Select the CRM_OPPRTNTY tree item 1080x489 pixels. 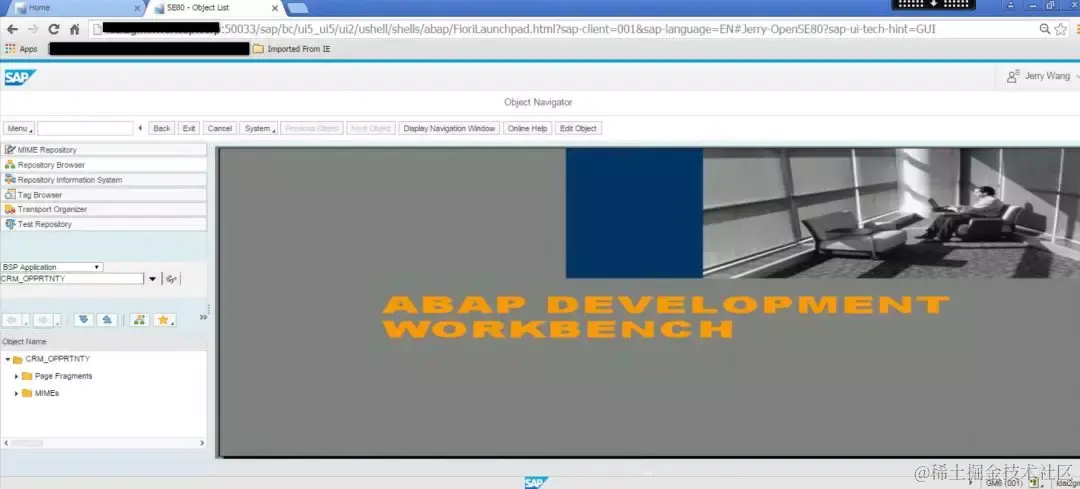click(x=58, y=359)
